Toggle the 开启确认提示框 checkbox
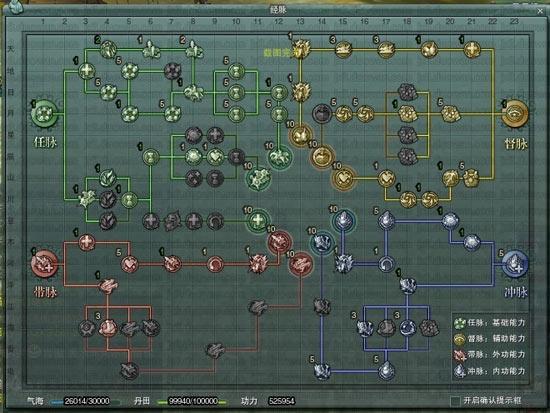 455,401
